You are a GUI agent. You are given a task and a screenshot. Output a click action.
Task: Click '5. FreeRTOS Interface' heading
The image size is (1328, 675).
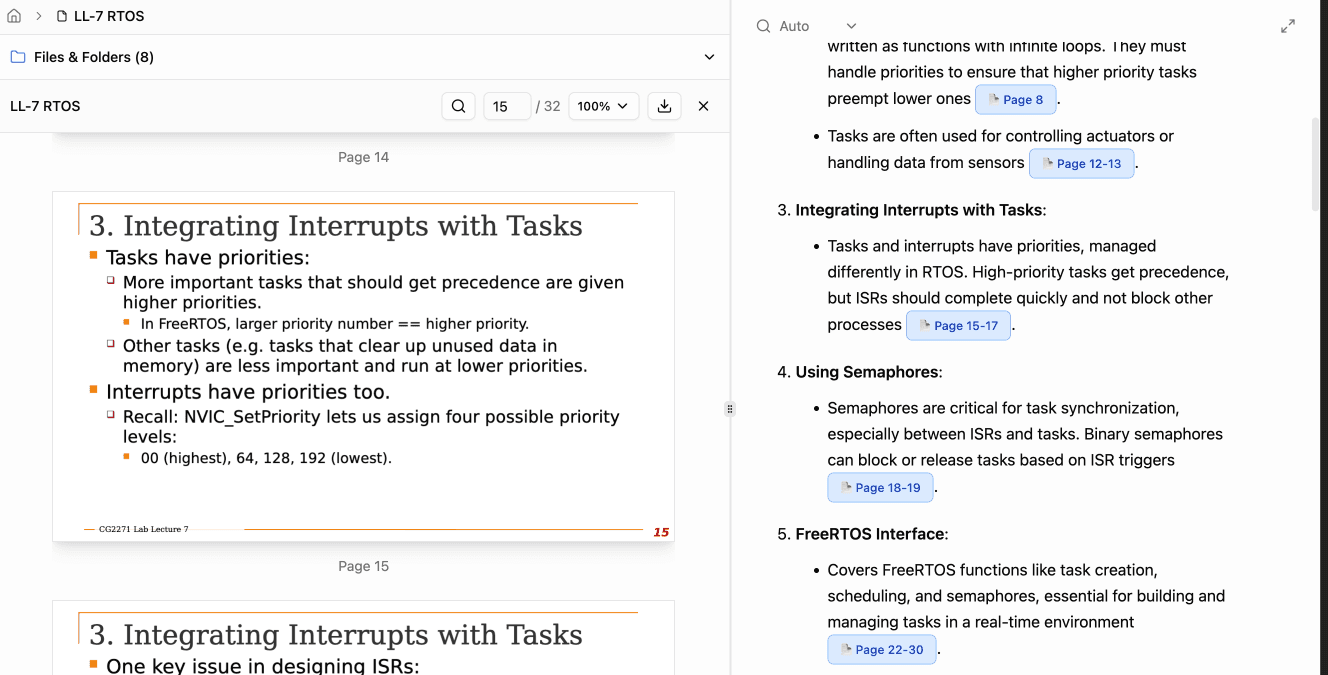coord(870,534)
